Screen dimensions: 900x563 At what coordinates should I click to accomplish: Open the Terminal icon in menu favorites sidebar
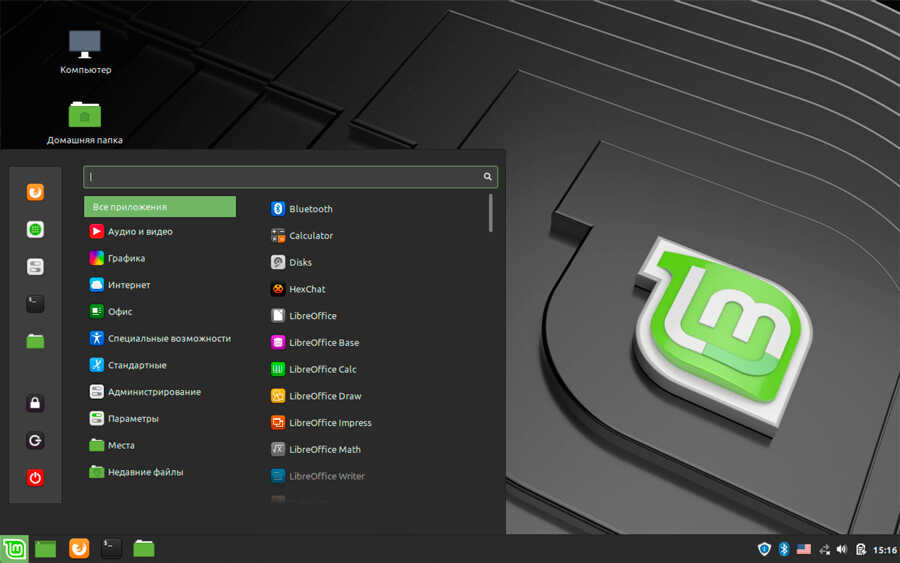[35, 303]
